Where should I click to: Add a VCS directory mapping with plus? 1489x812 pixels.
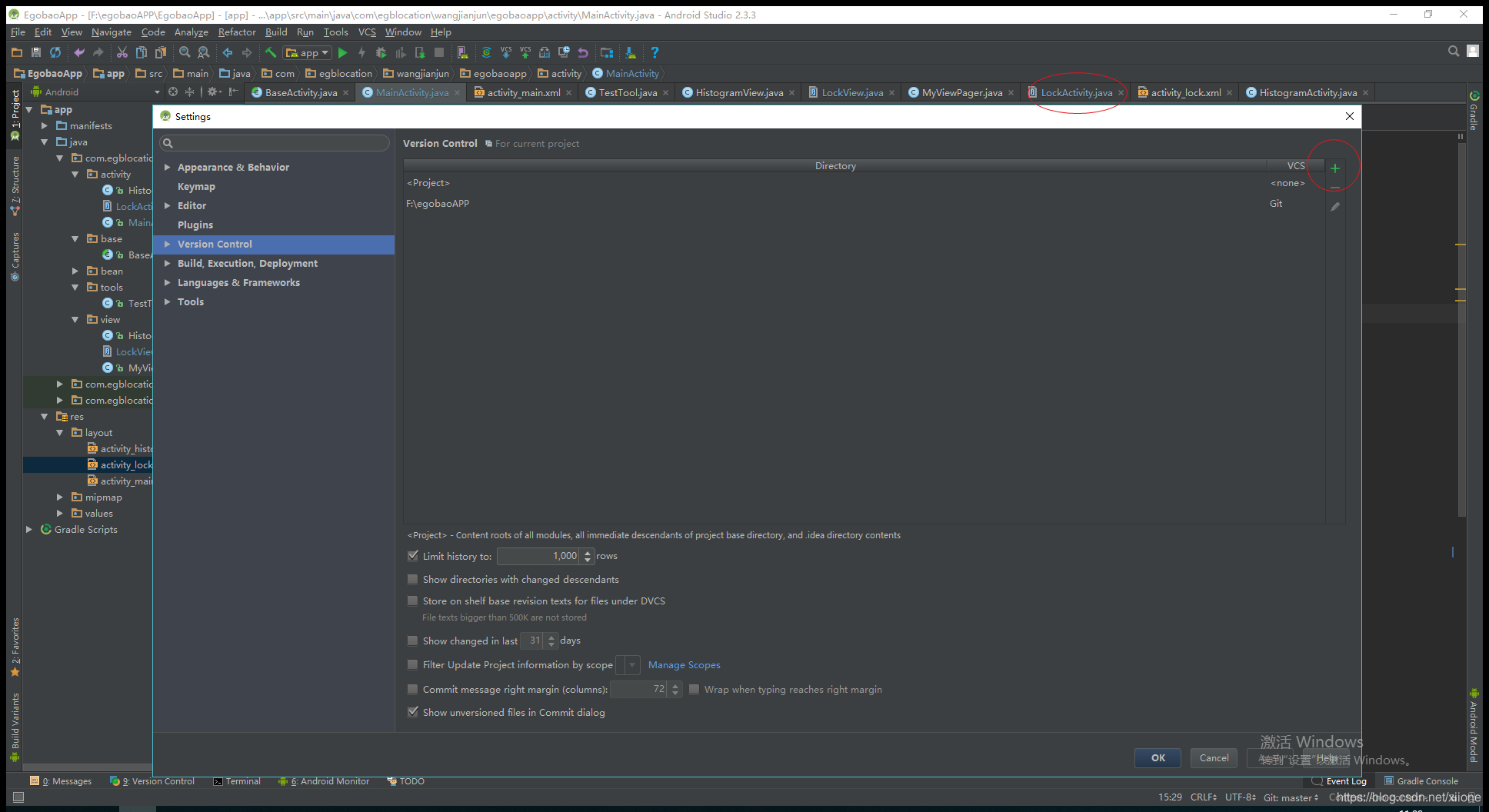tap(1335, 168)
